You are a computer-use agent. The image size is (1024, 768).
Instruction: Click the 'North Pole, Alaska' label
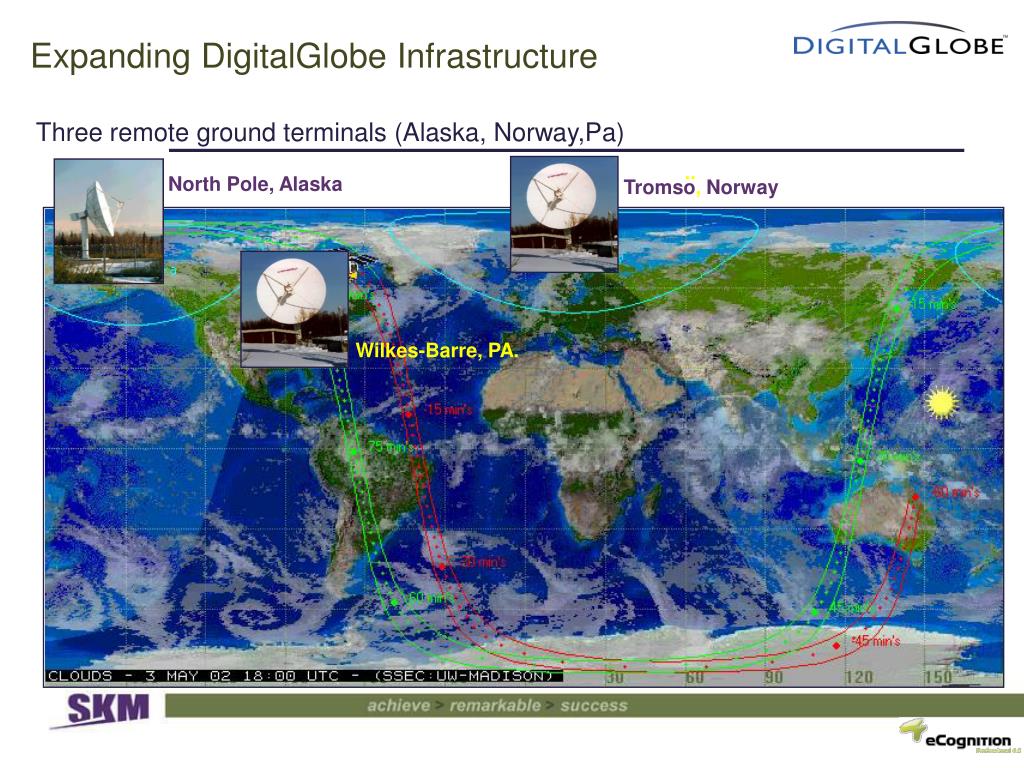coord(255,184)
